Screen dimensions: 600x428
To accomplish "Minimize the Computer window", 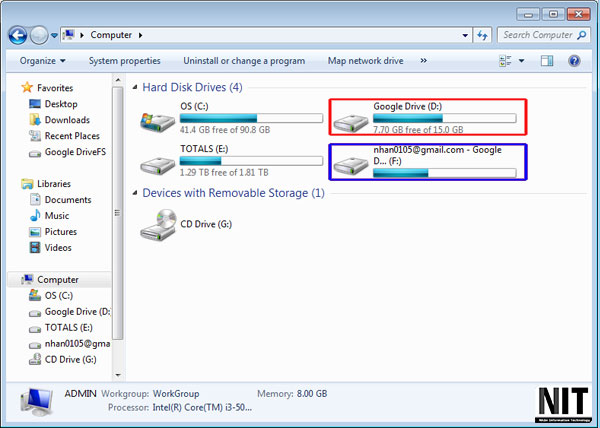I will (528, 15).
